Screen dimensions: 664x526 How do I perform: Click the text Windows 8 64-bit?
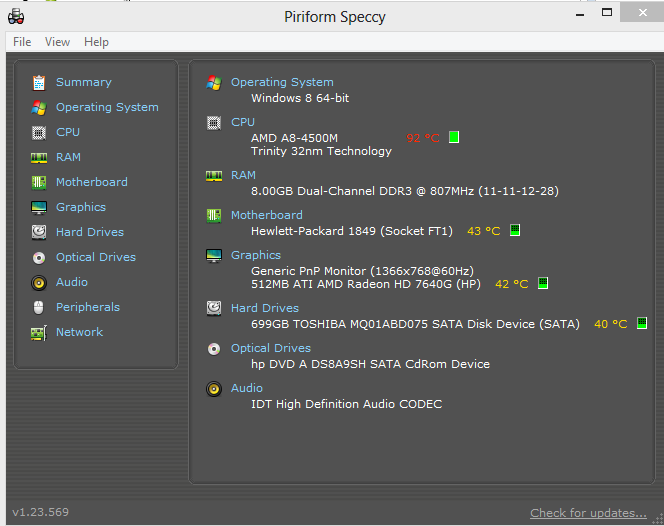click(300, 98)
